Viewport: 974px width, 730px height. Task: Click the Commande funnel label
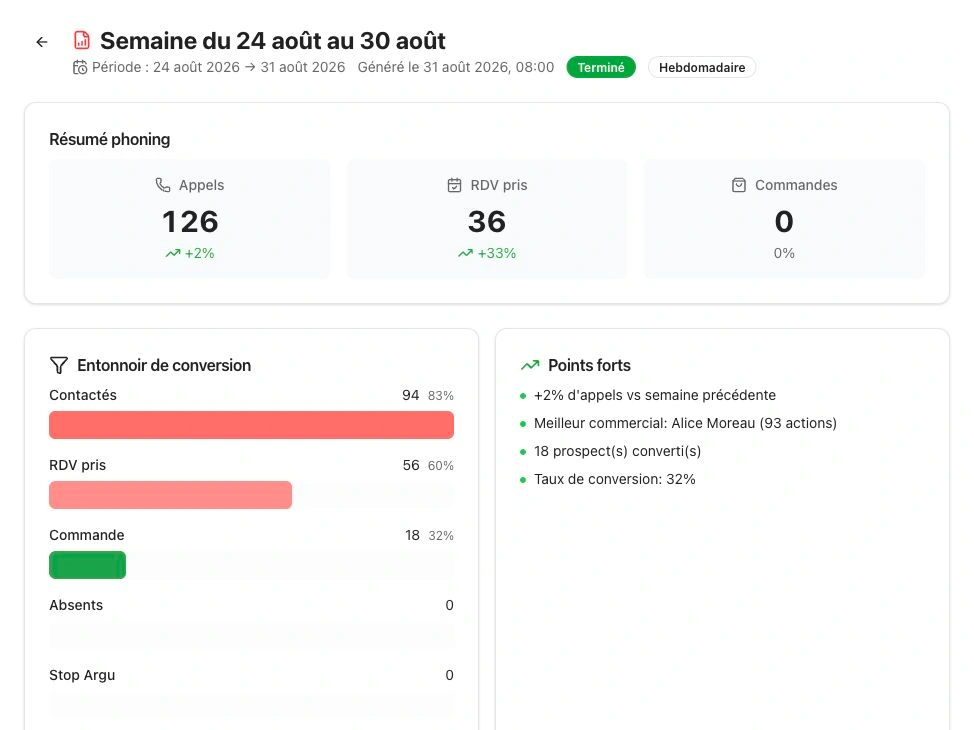86,535
